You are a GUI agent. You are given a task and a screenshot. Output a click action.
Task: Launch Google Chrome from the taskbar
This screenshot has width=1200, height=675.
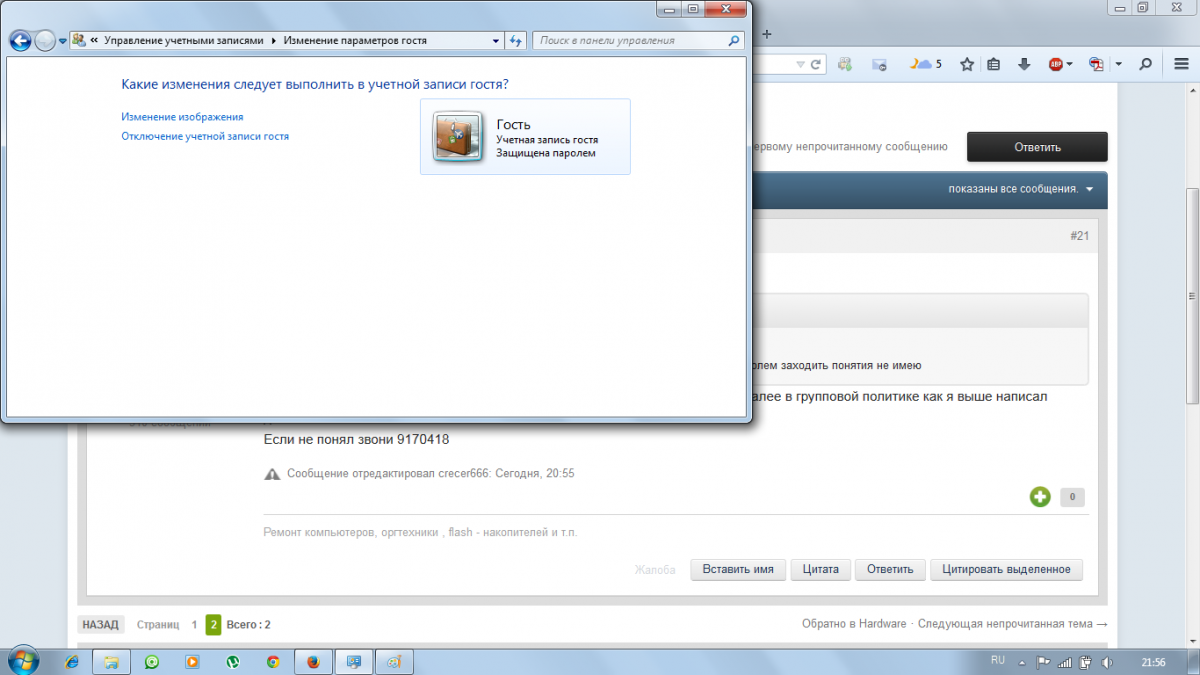click(x=272, y=662)
